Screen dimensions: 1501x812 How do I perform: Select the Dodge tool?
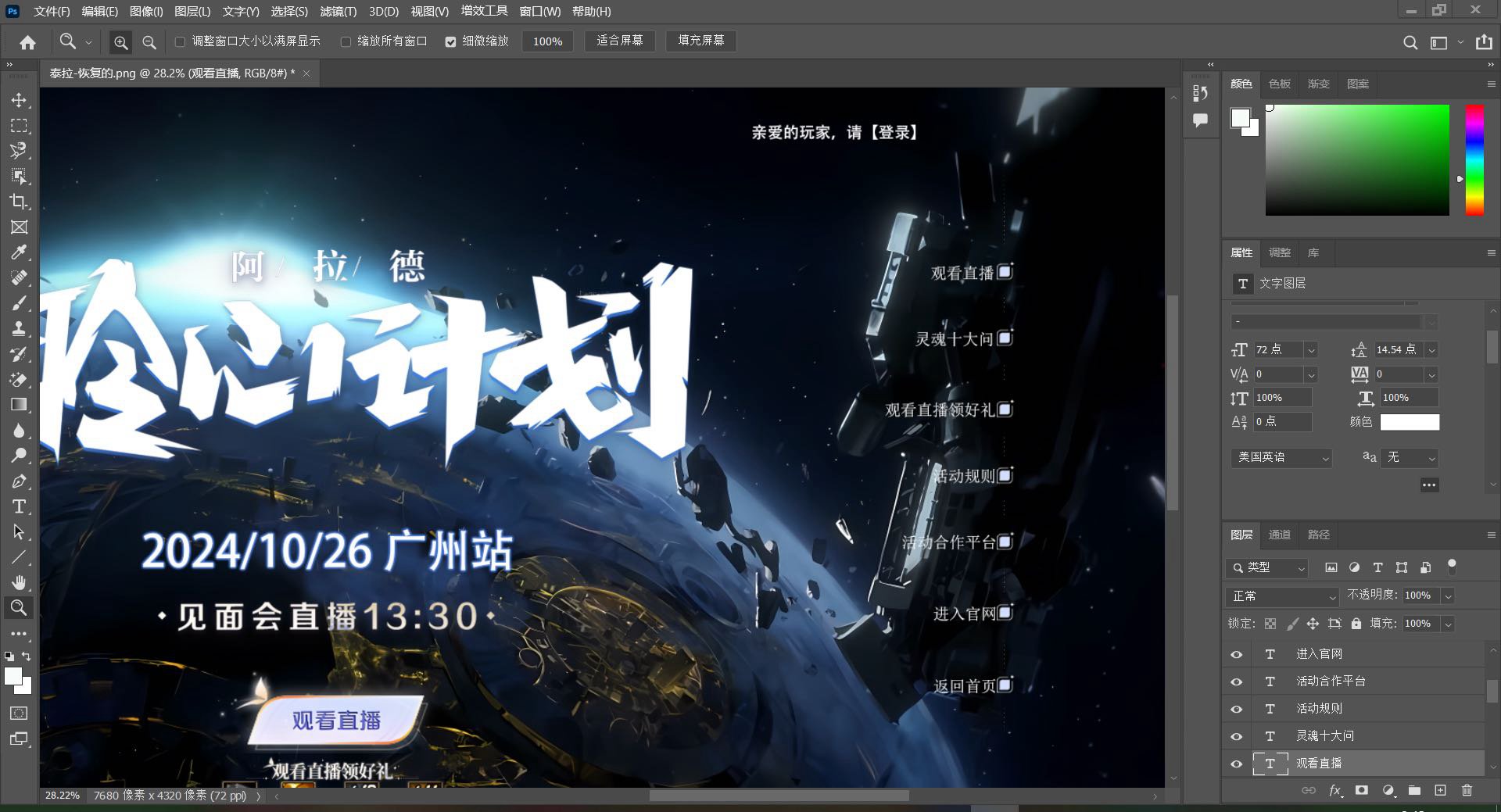click(x=19, y=456)
